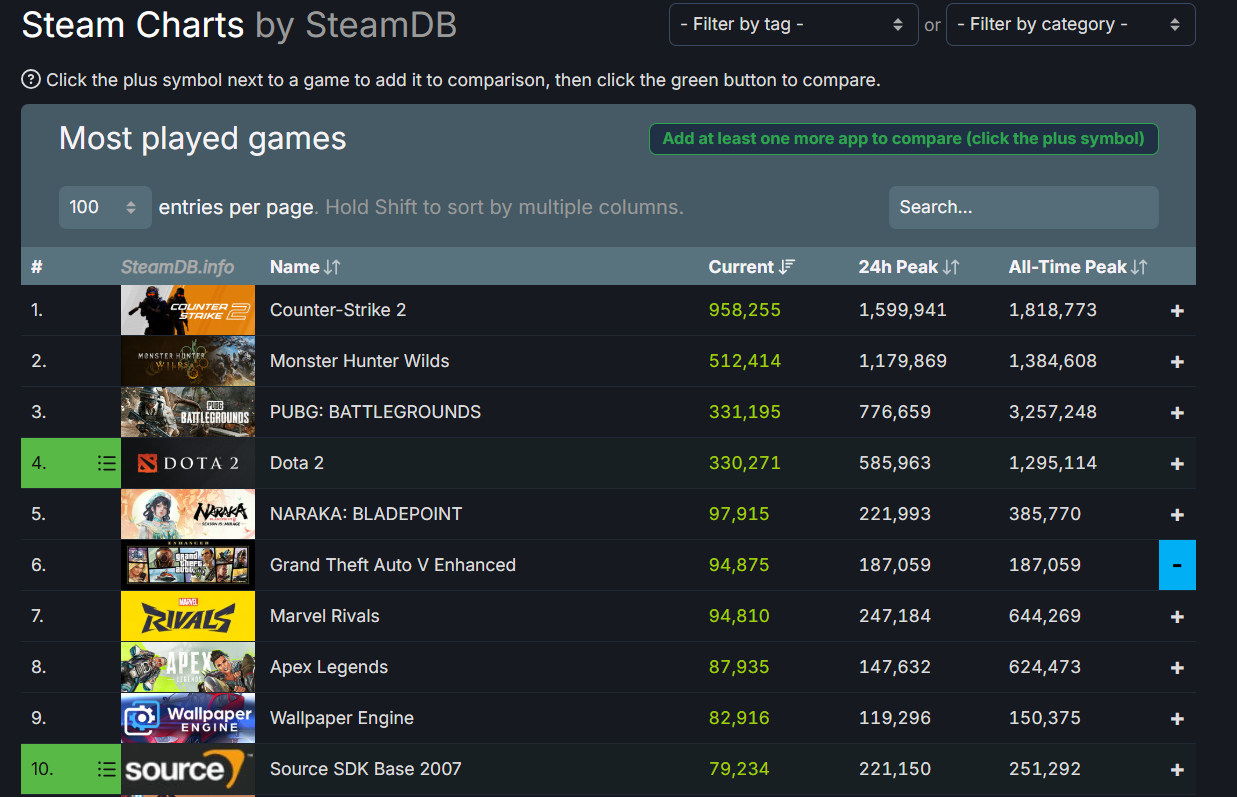Toggle comparison plus for Wallpaper Engine

(x=1177, y=719)
